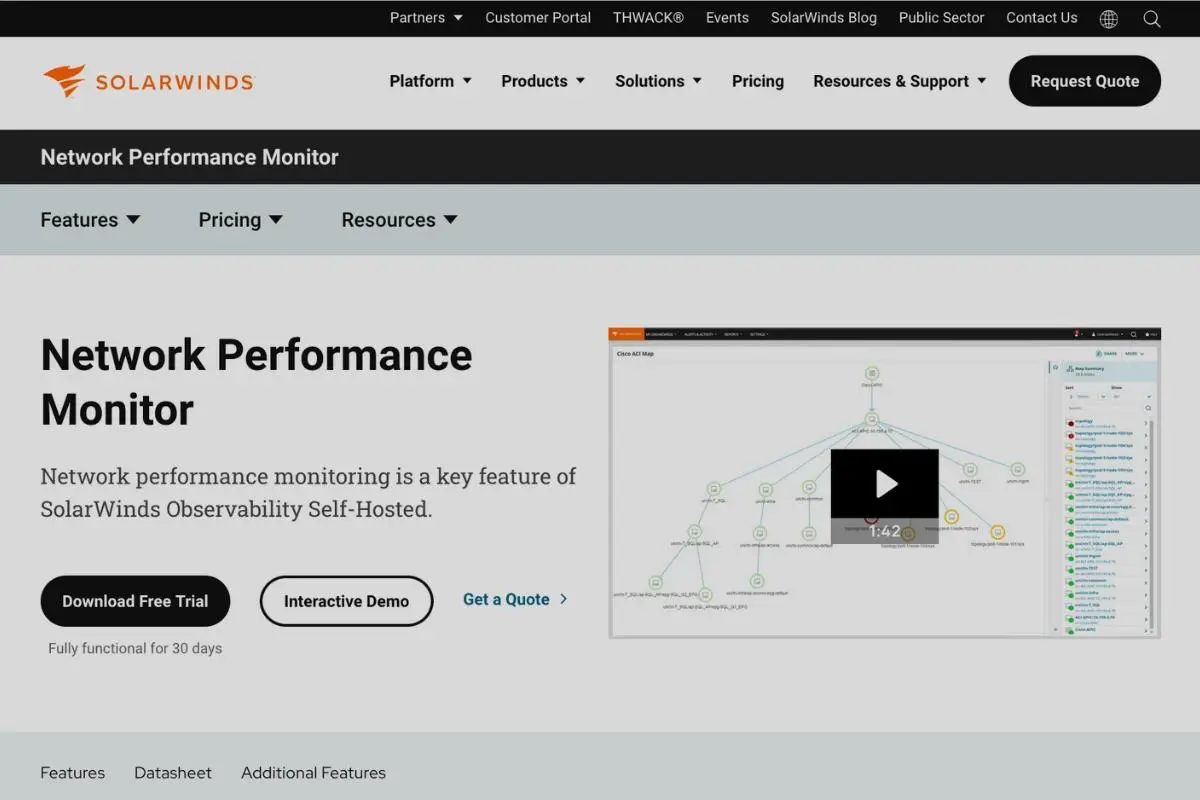This screenshot has width=1200, height=800.
Task: Click the SolarWinds logo
Action: coord(148,81)
